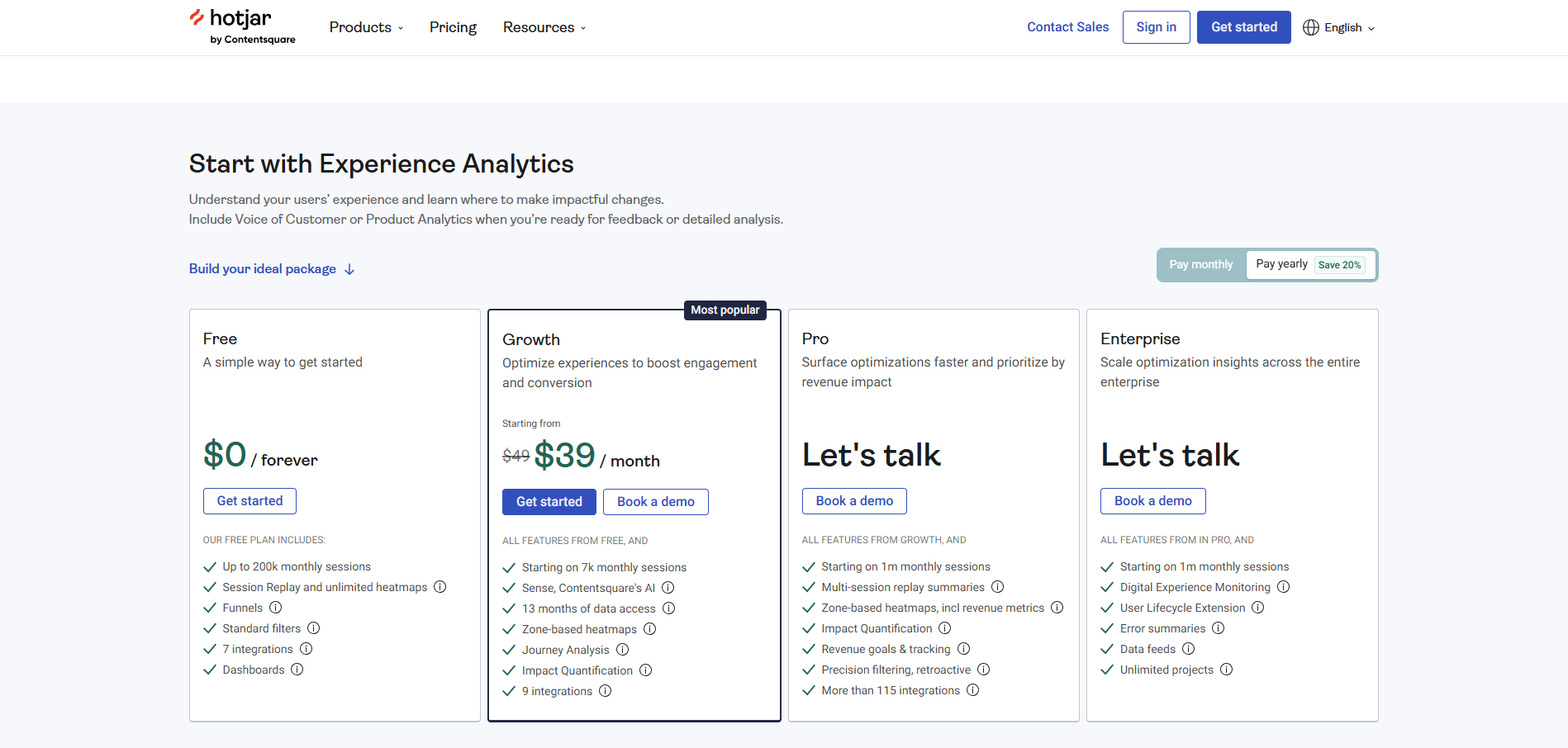Click the Hotjar logo
Screen dimensions: 1568x748
[241, 26]
